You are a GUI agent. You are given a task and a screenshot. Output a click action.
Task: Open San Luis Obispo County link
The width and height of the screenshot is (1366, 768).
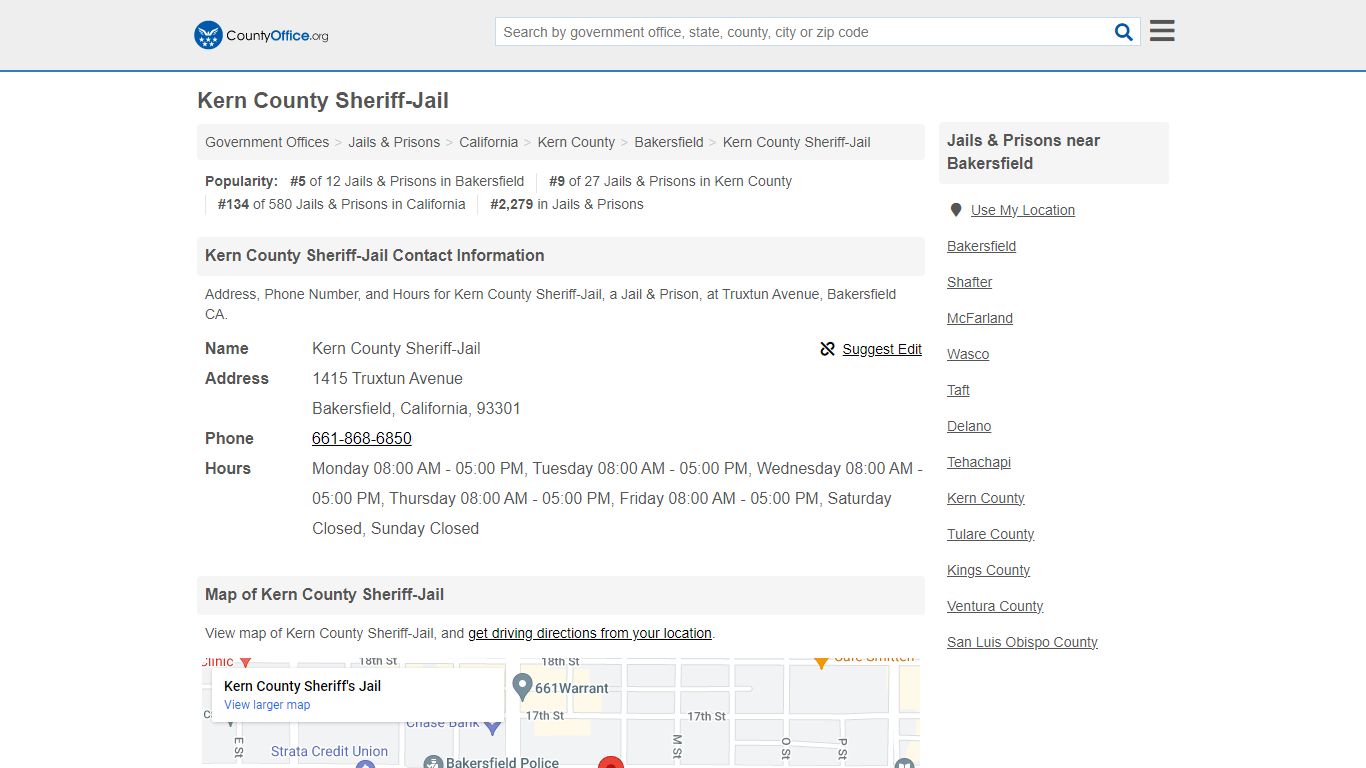pos(1022,642)
